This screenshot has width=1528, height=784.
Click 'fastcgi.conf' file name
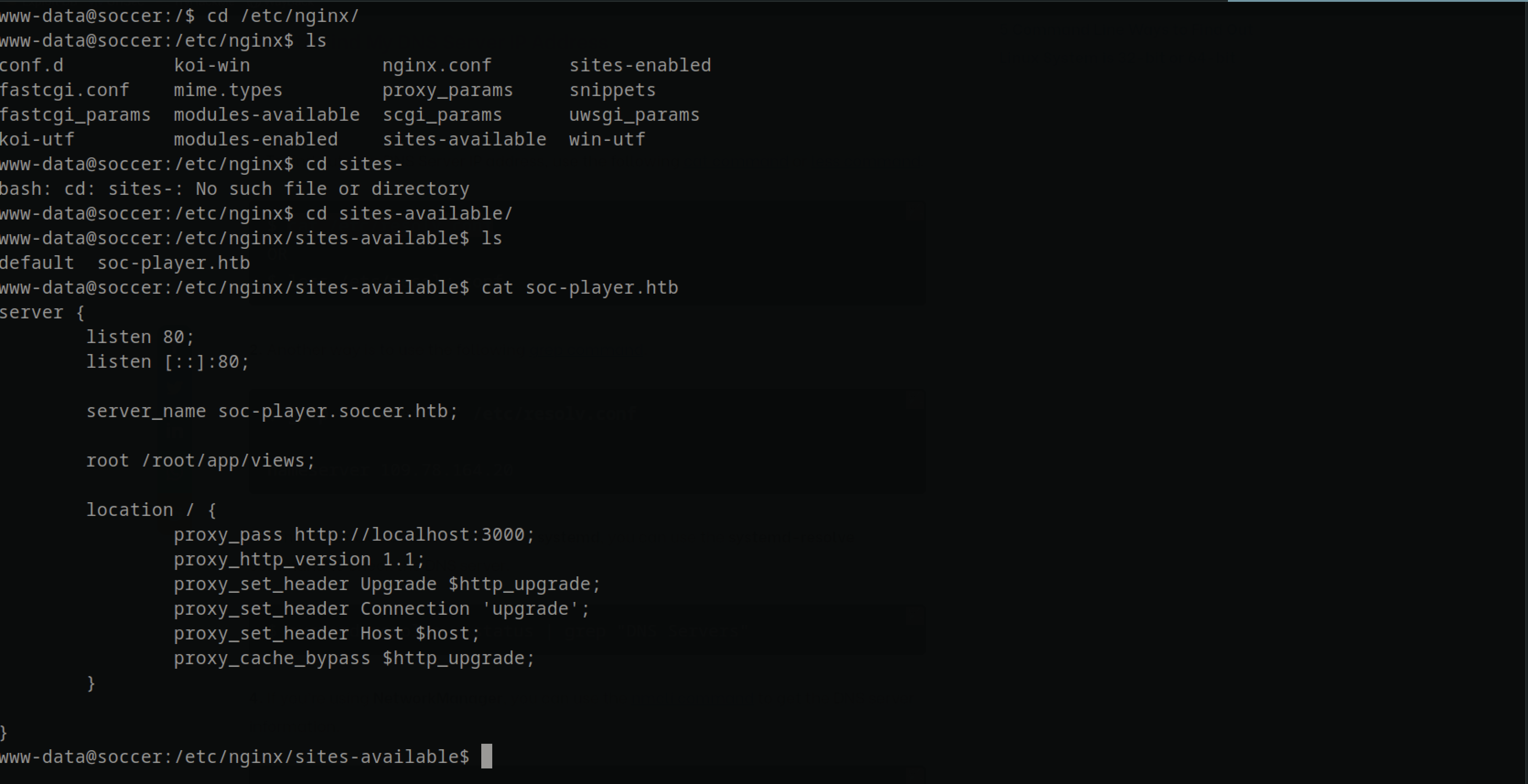click(64, 90)
